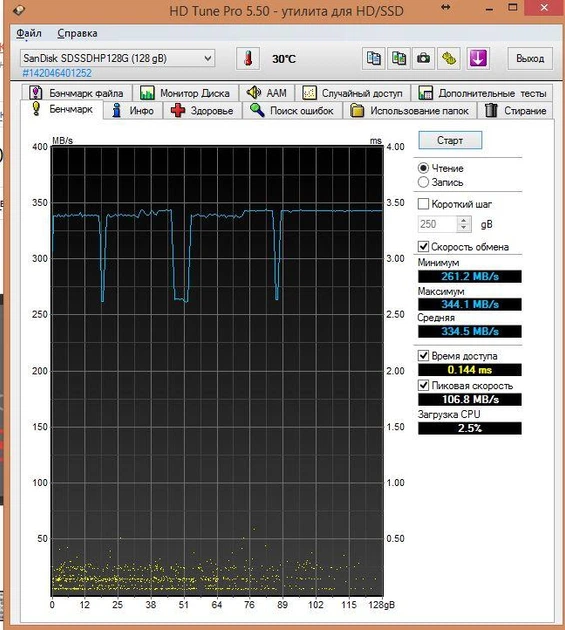Maximize the HD Tune Pro window
This screenshot has height=630, width=565.
513,8
